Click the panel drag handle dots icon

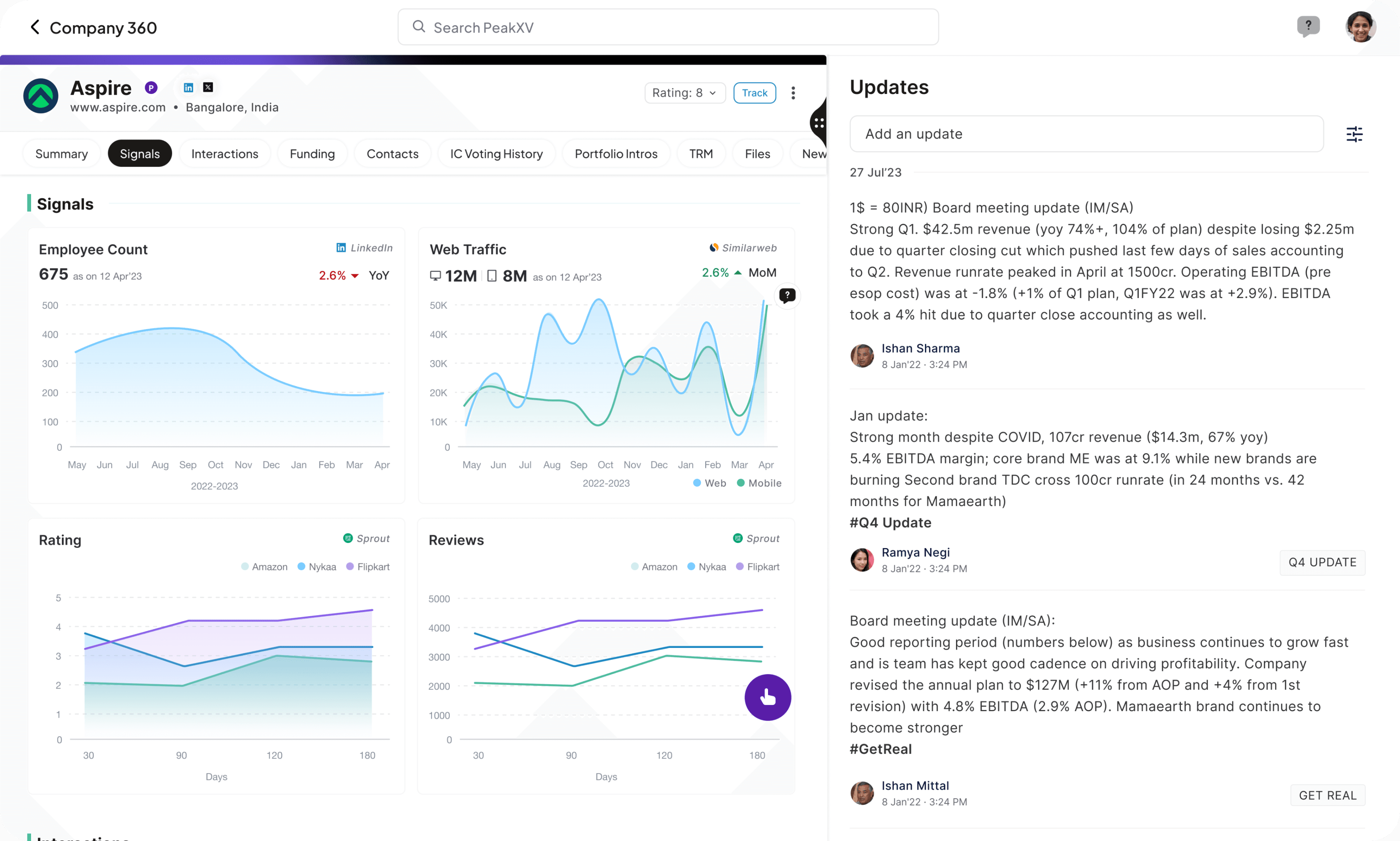coord(818,123)
